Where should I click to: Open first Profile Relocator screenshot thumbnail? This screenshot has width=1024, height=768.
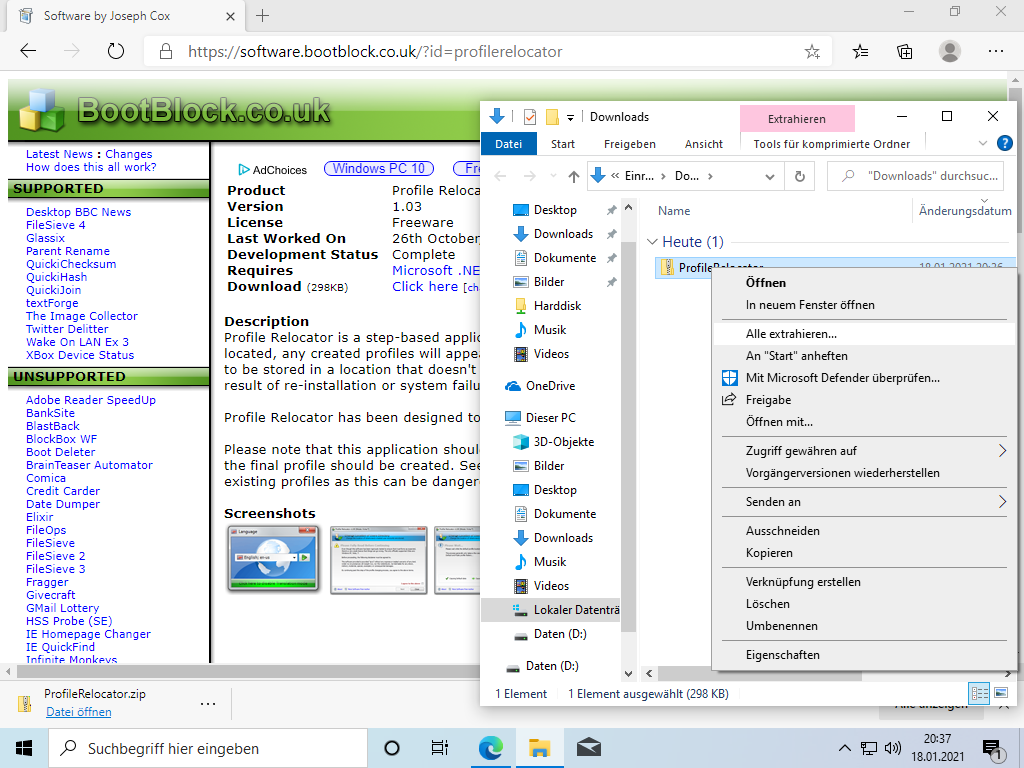[273, 558]
